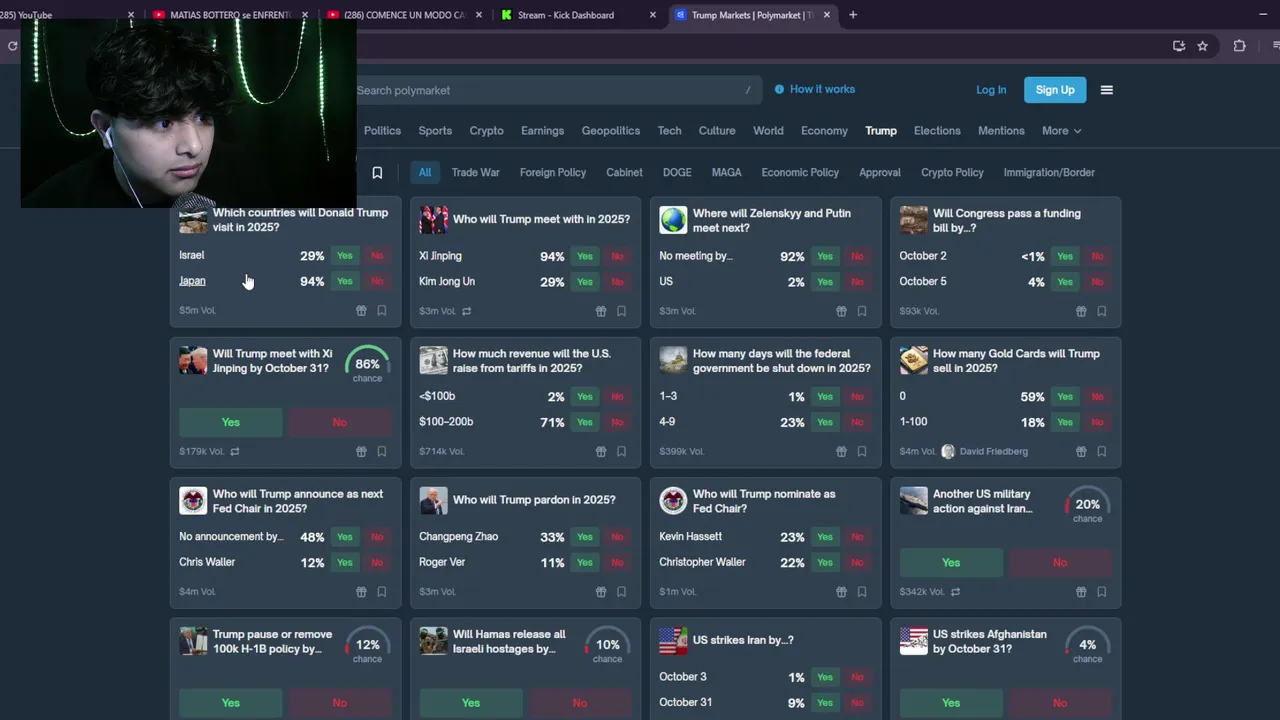Bookmark the Xi Jinping by October 31 card
The width and height of the screenshot is (1280, 720).
pyautogui.click(x=381, y=451)
